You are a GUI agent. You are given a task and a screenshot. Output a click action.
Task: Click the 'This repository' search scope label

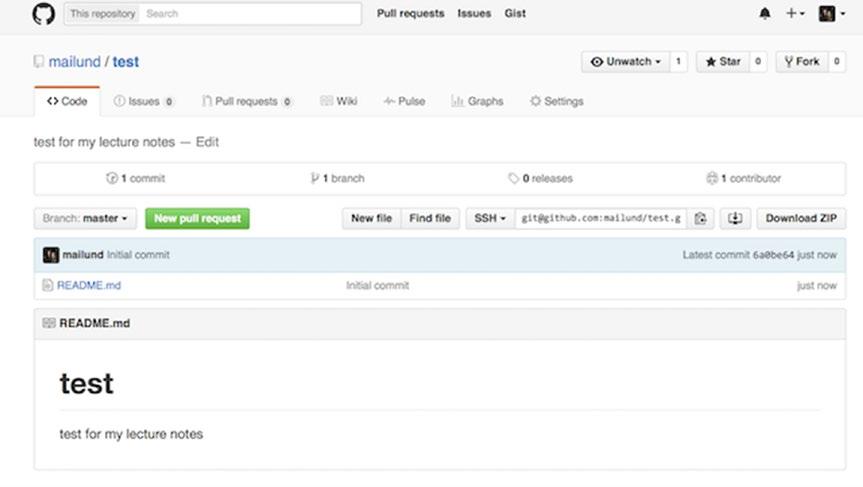click(x=103, y=14)
